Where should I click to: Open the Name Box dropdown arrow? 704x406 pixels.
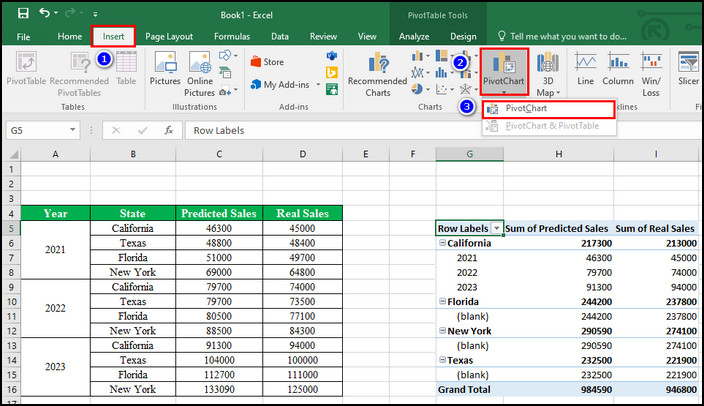pos(73,130)
